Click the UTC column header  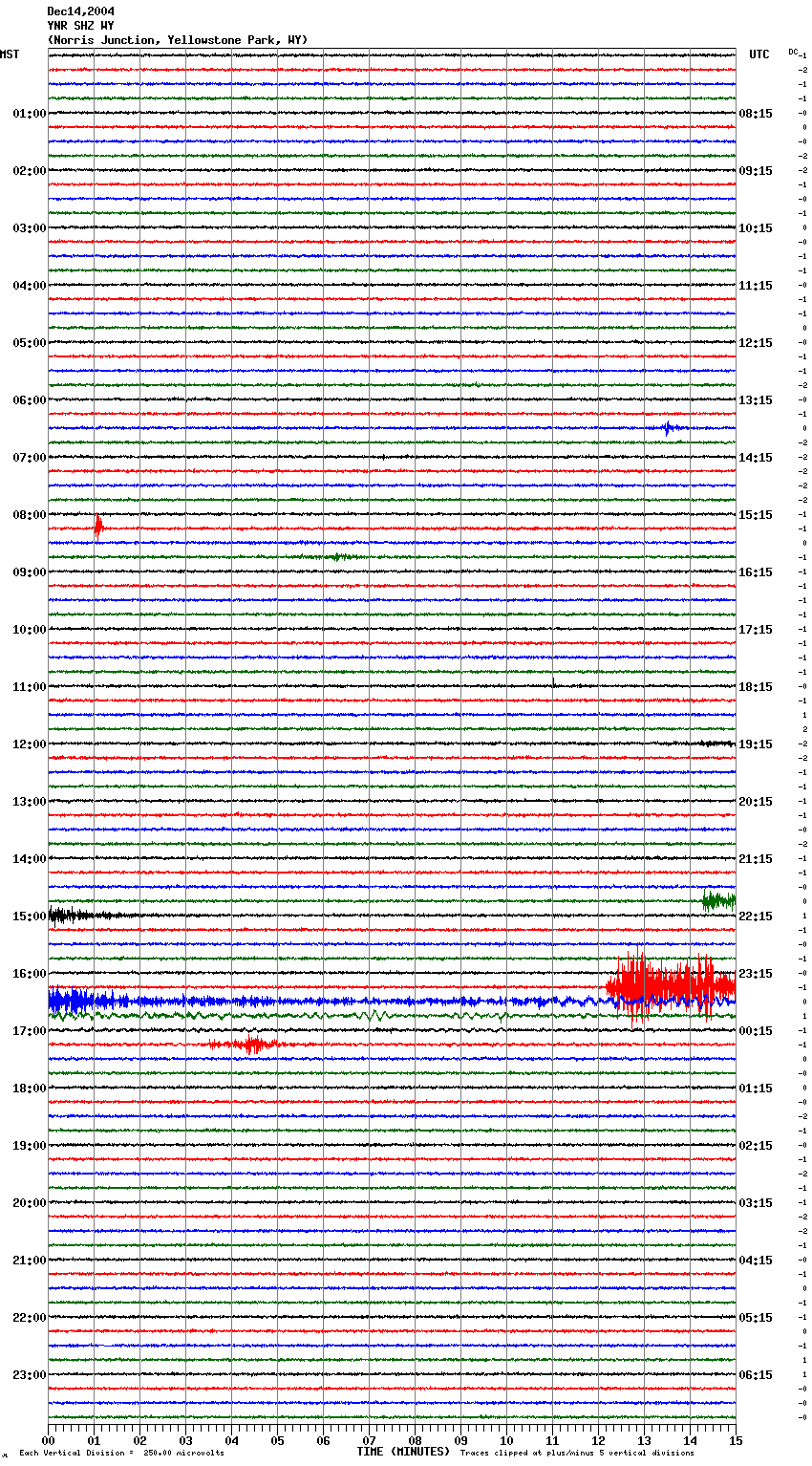coord(759,54)
